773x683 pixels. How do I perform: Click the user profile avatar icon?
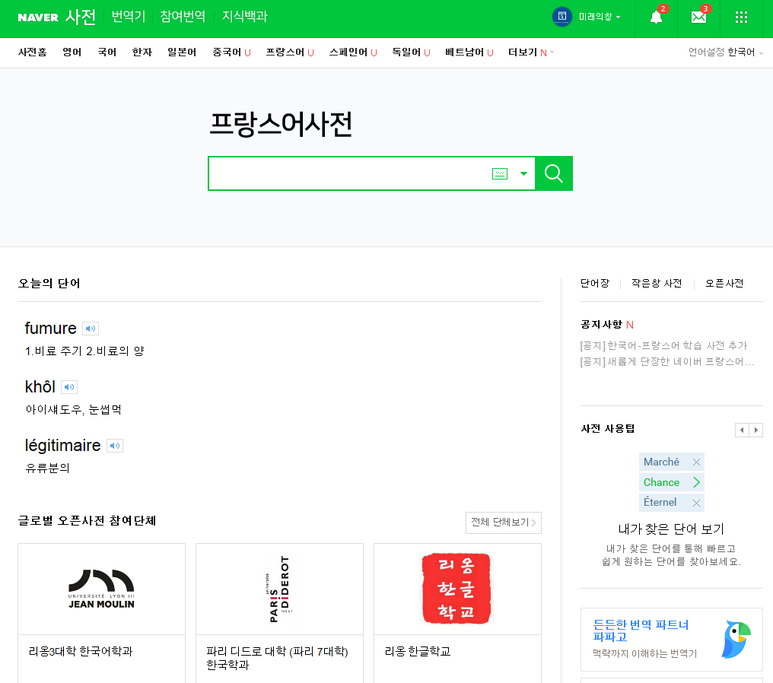tap(562, 17)
